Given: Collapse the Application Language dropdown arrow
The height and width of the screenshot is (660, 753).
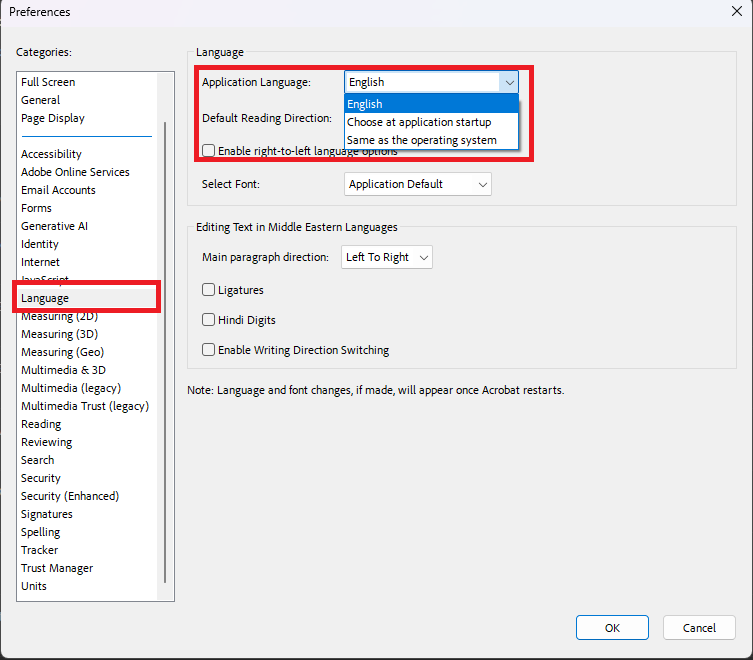Looking at the screenshot, I should click(509, 82).
